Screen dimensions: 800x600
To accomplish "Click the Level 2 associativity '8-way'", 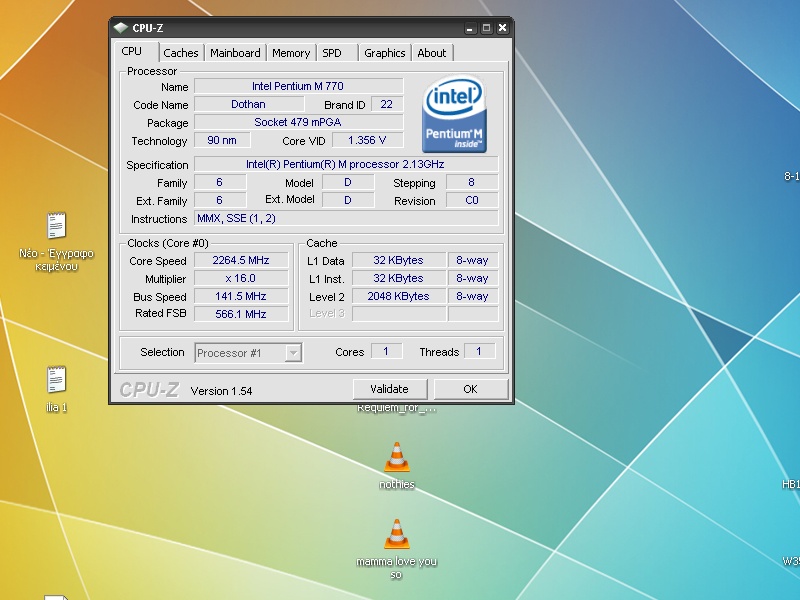I will pos(472,296).
